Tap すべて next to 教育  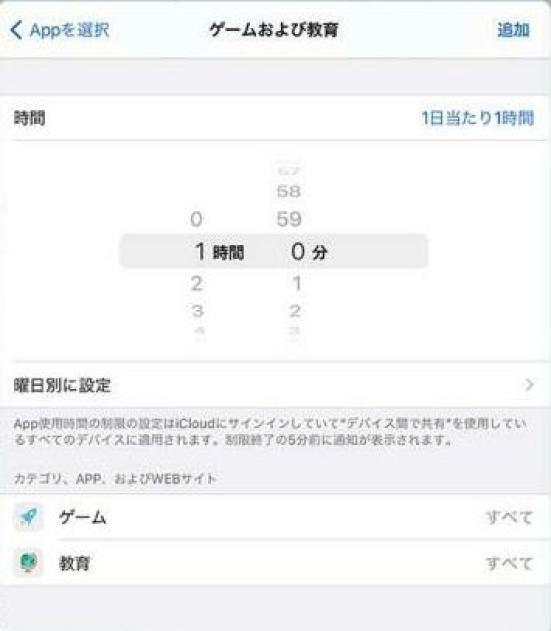pyautogui.click(x=510, y=563)
